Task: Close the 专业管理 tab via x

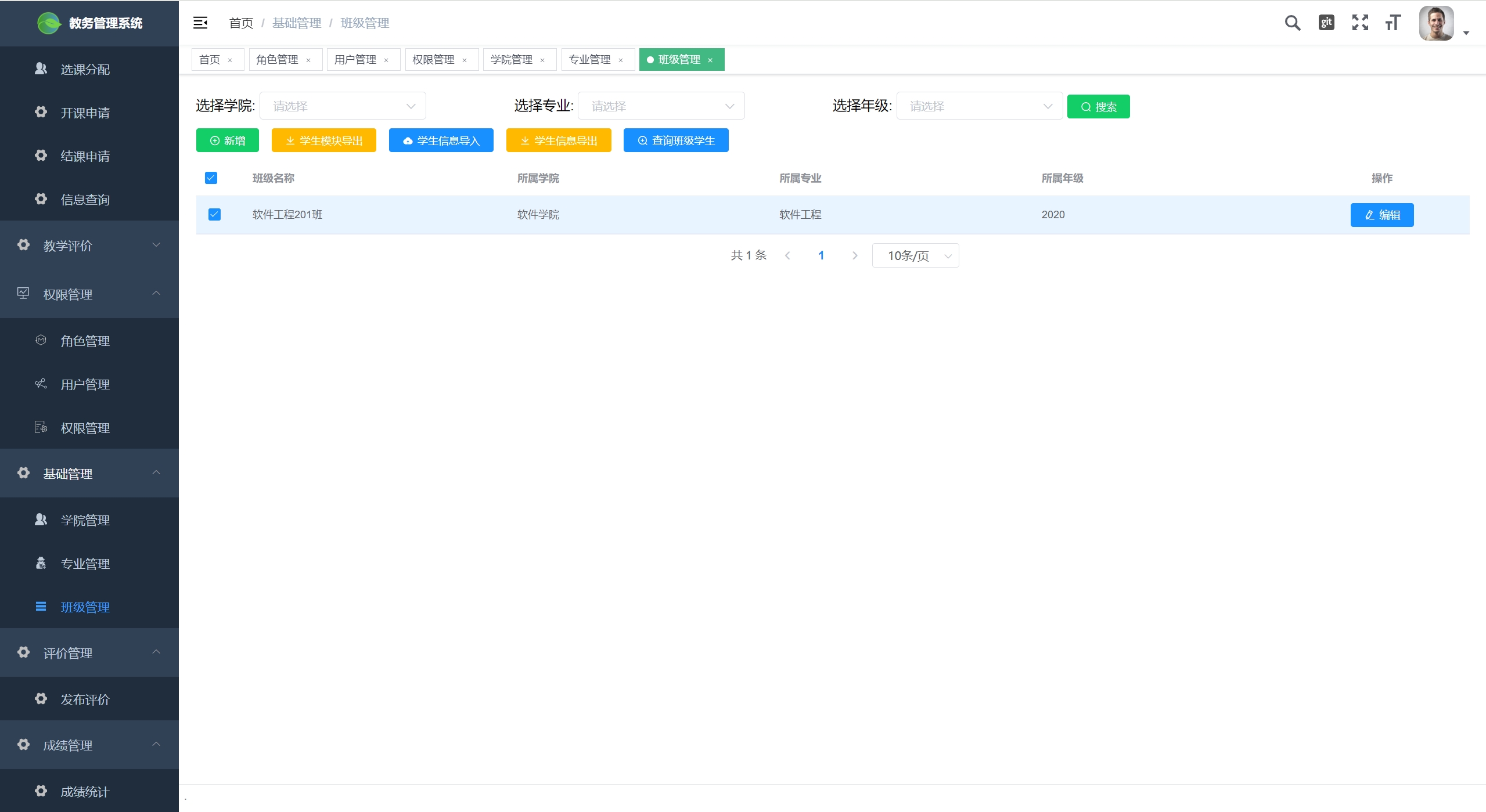Action: pos(621,60)
